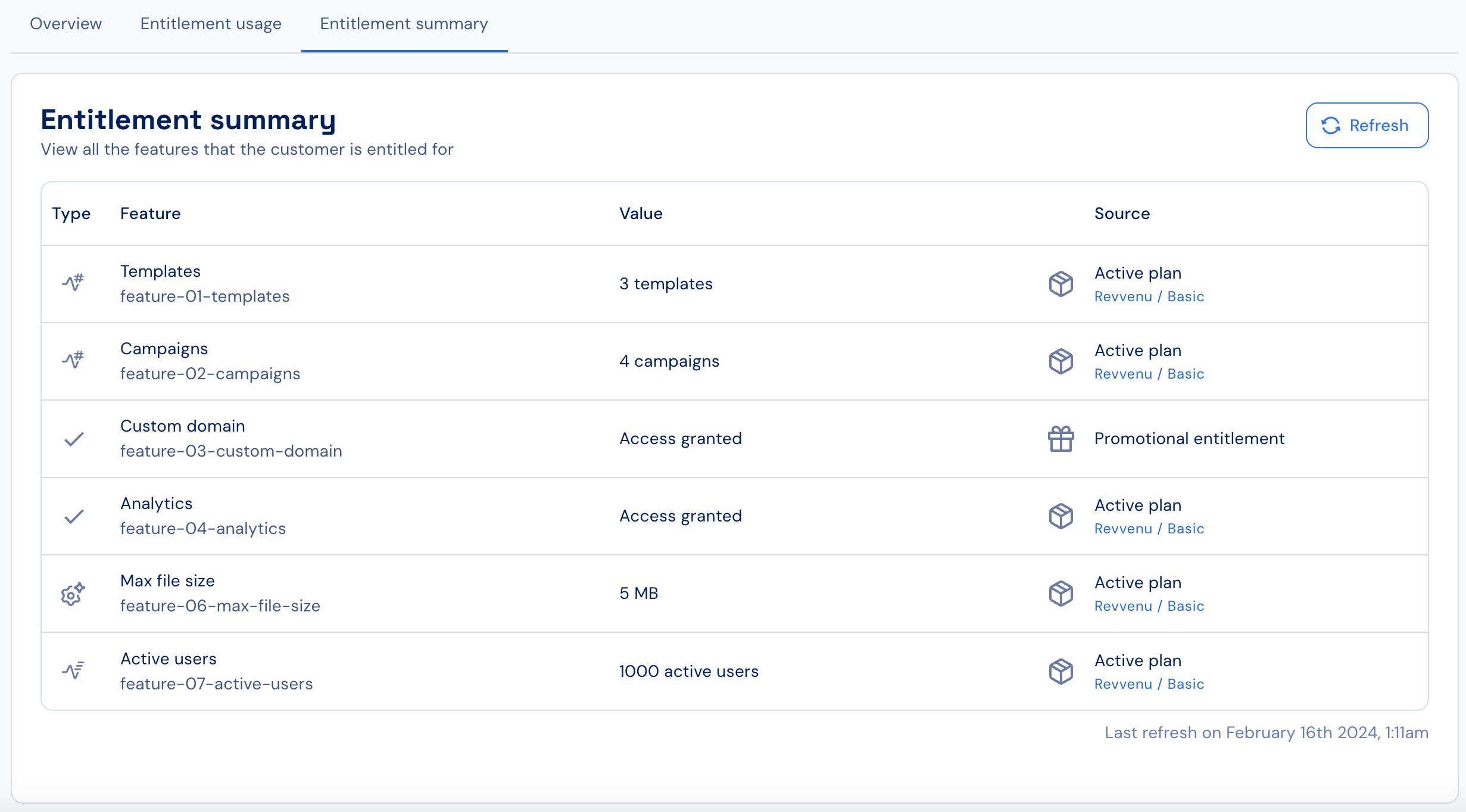Viewport: 1466px width, 812px height.
Task: Follow Revvenu / Basic link in Analytics row
Action: pos(1149,529)
